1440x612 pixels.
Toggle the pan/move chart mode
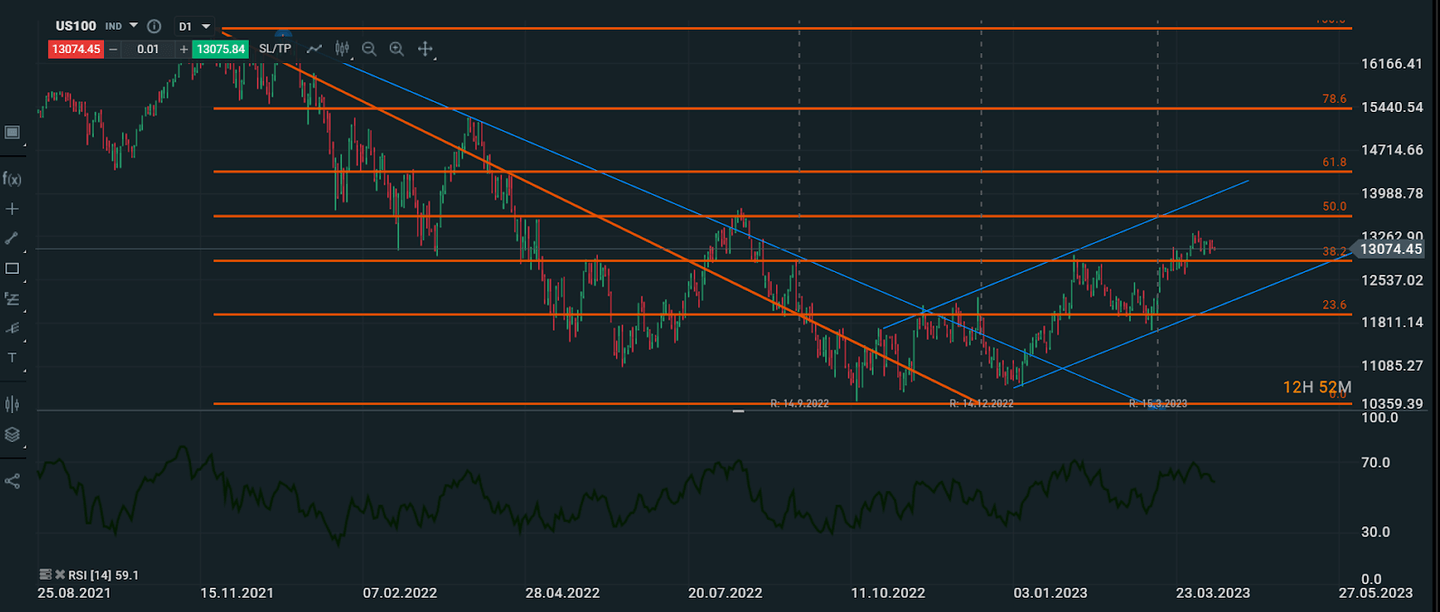coord(425,48)
